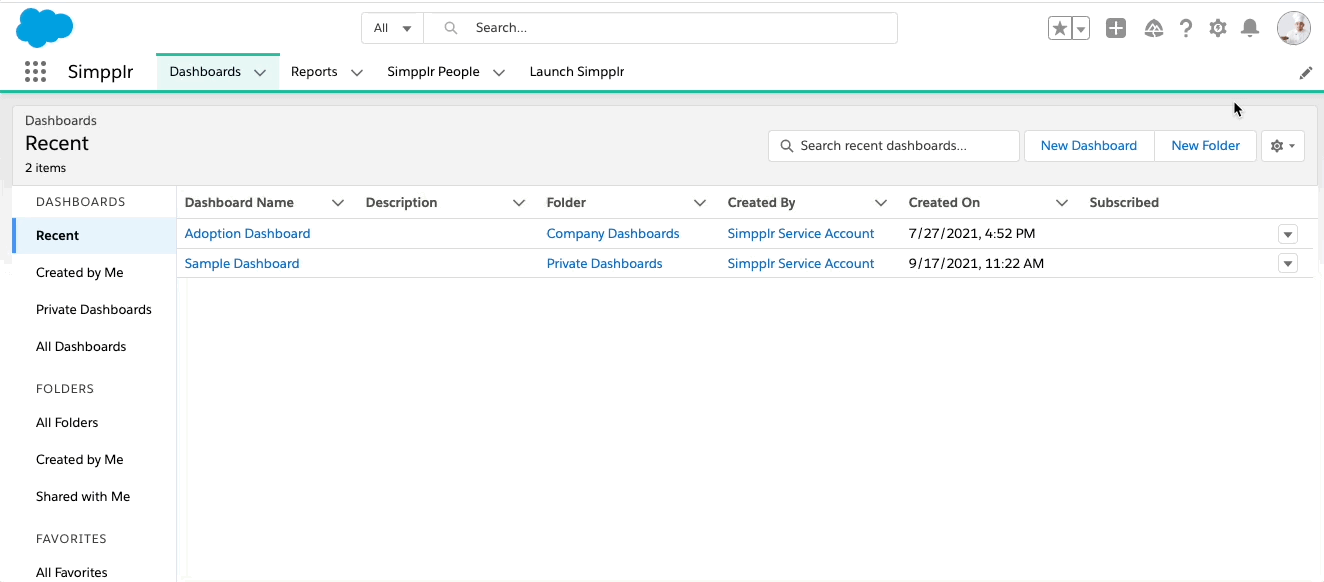Screen dimensions: 1324x582
Task: Expand the Simpplr People chevron menu
Action: pos(499,73)
